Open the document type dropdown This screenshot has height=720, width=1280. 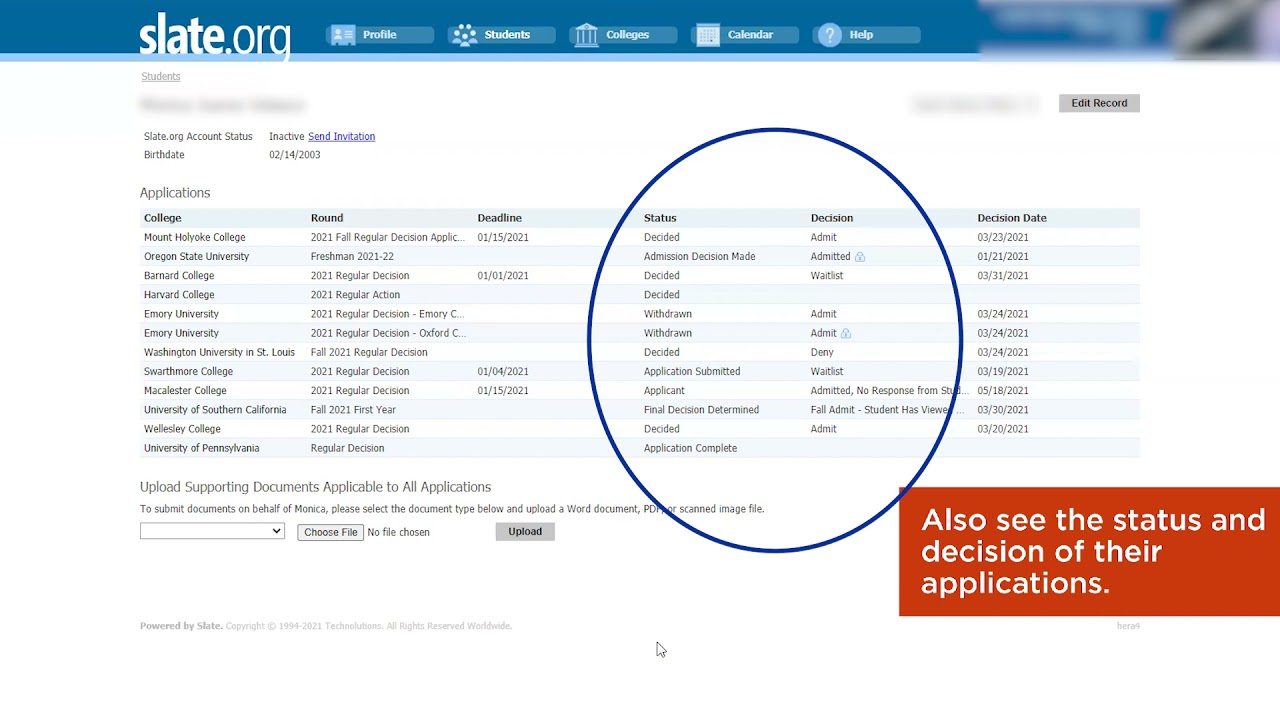pos(212,531)
